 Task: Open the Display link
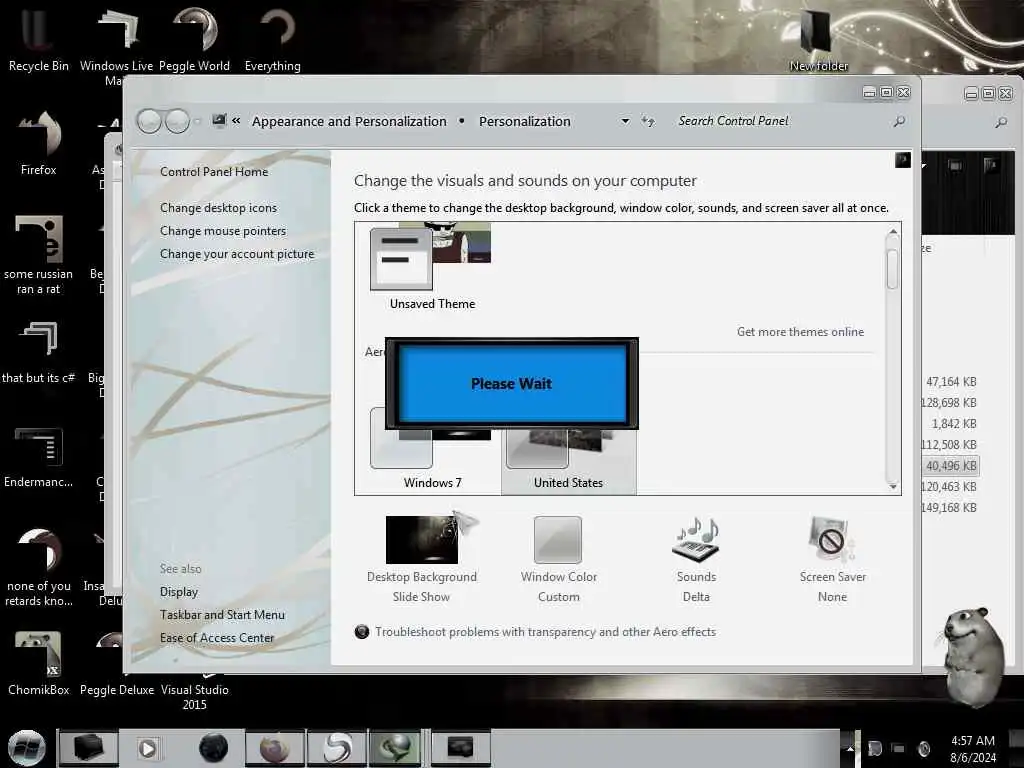(x=178, y=592)
